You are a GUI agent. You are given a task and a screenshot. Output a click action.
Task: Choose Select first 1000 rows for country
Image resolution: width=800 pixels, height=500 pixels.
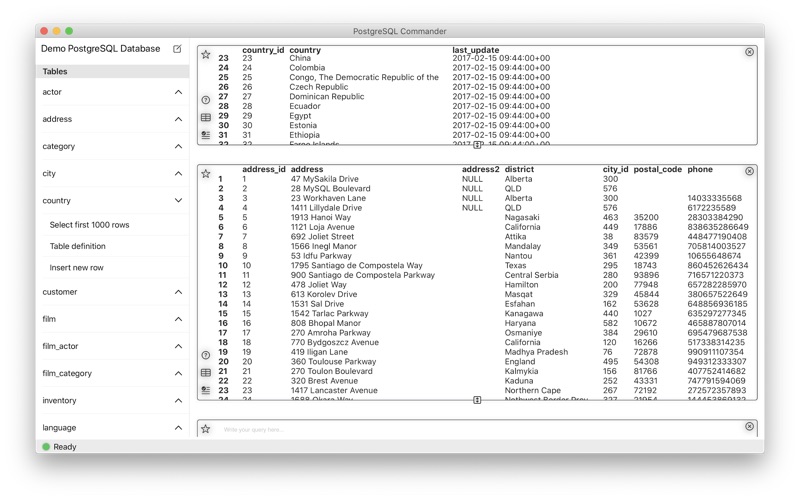[89, 225]
